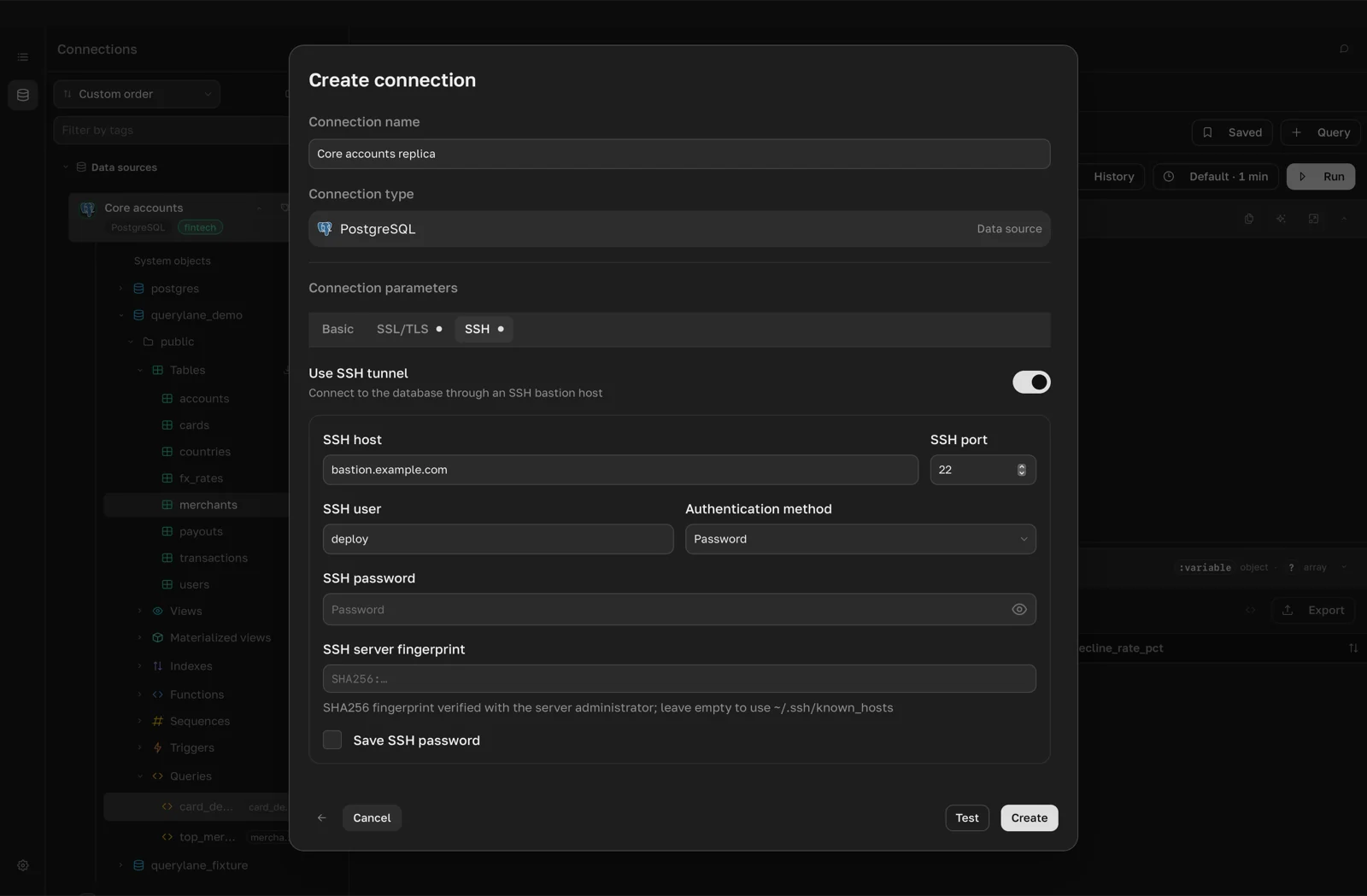Click the Saved bookmark icon
1367x896 pixels.
[x=1207, y=132]
